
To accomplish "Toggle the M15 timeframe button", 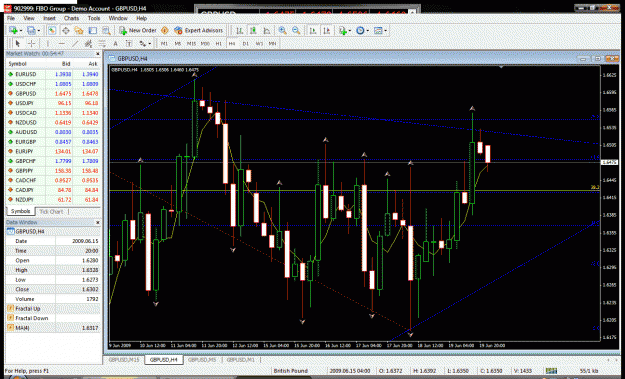I will pos(191,43).
